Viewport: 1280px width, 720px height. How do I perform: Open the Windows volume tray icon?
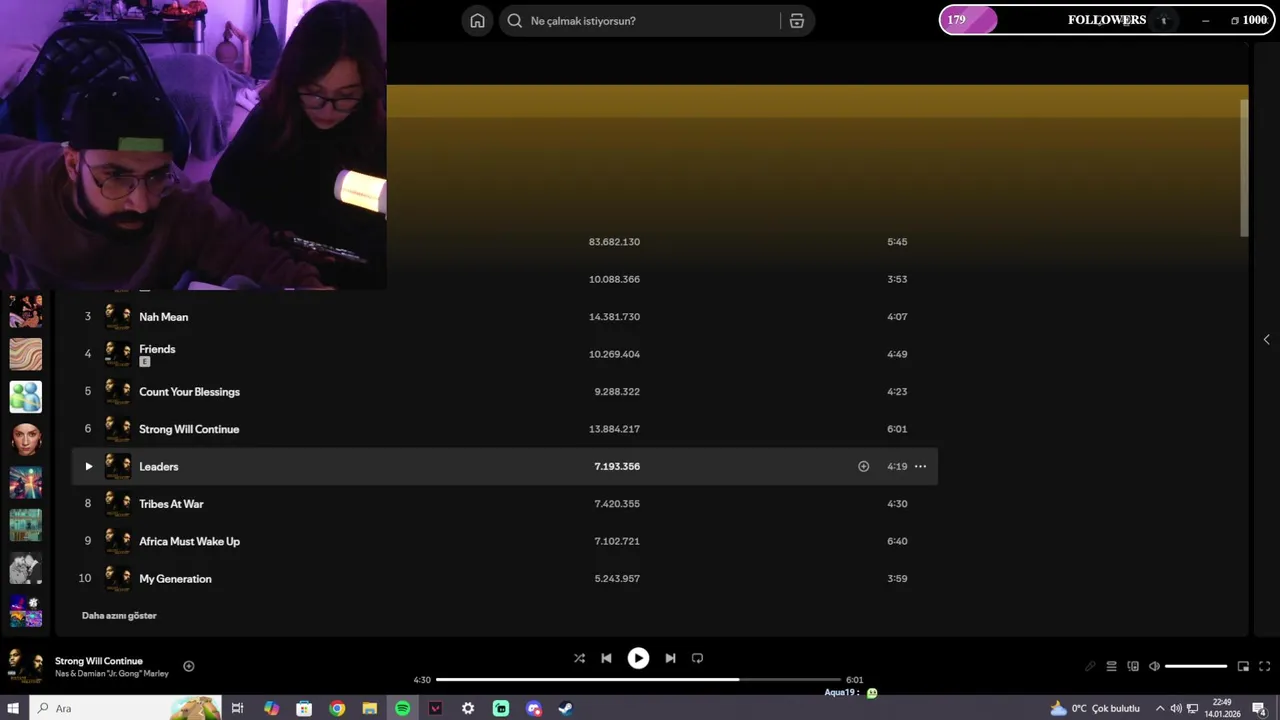click(x=1175, y=708)
